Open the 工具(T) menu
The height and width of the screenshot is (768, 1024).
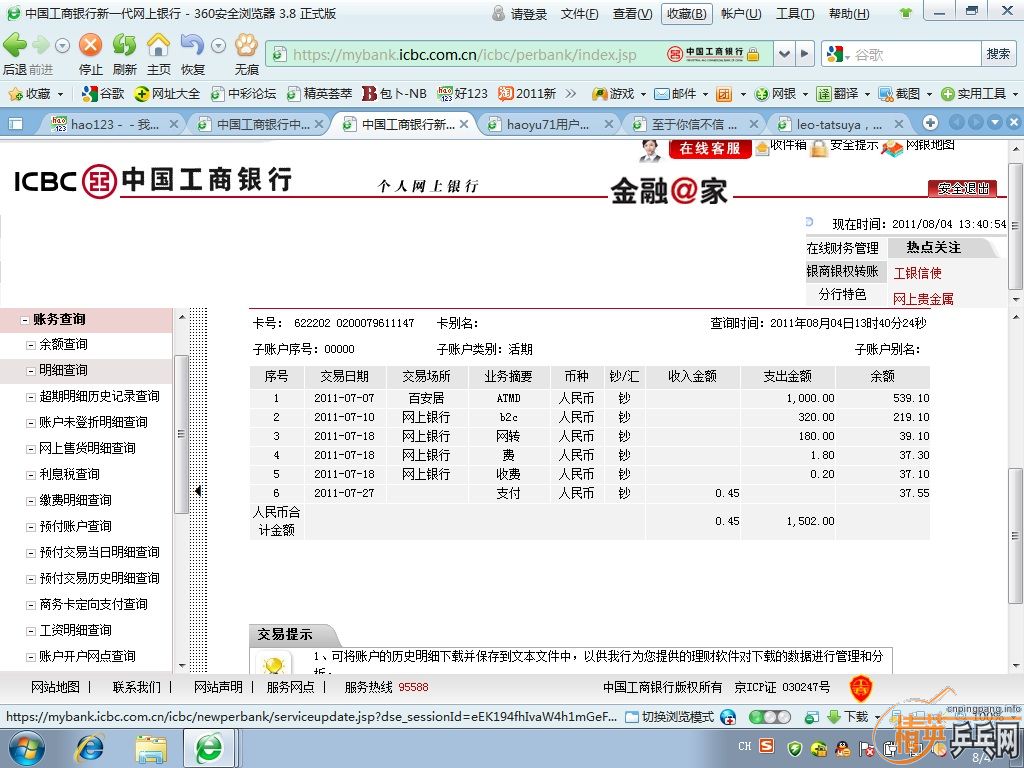pos(795,14)
